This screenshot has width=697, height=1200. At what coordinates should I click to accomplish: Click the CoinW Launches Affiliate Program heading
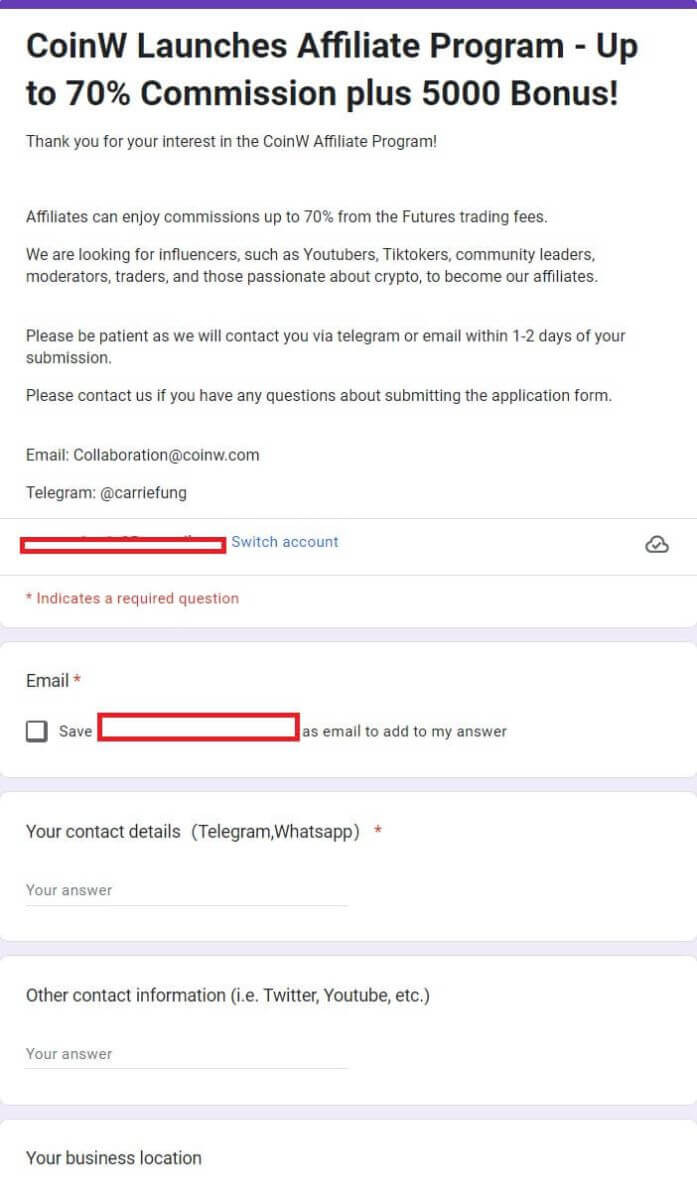point(332,70)
